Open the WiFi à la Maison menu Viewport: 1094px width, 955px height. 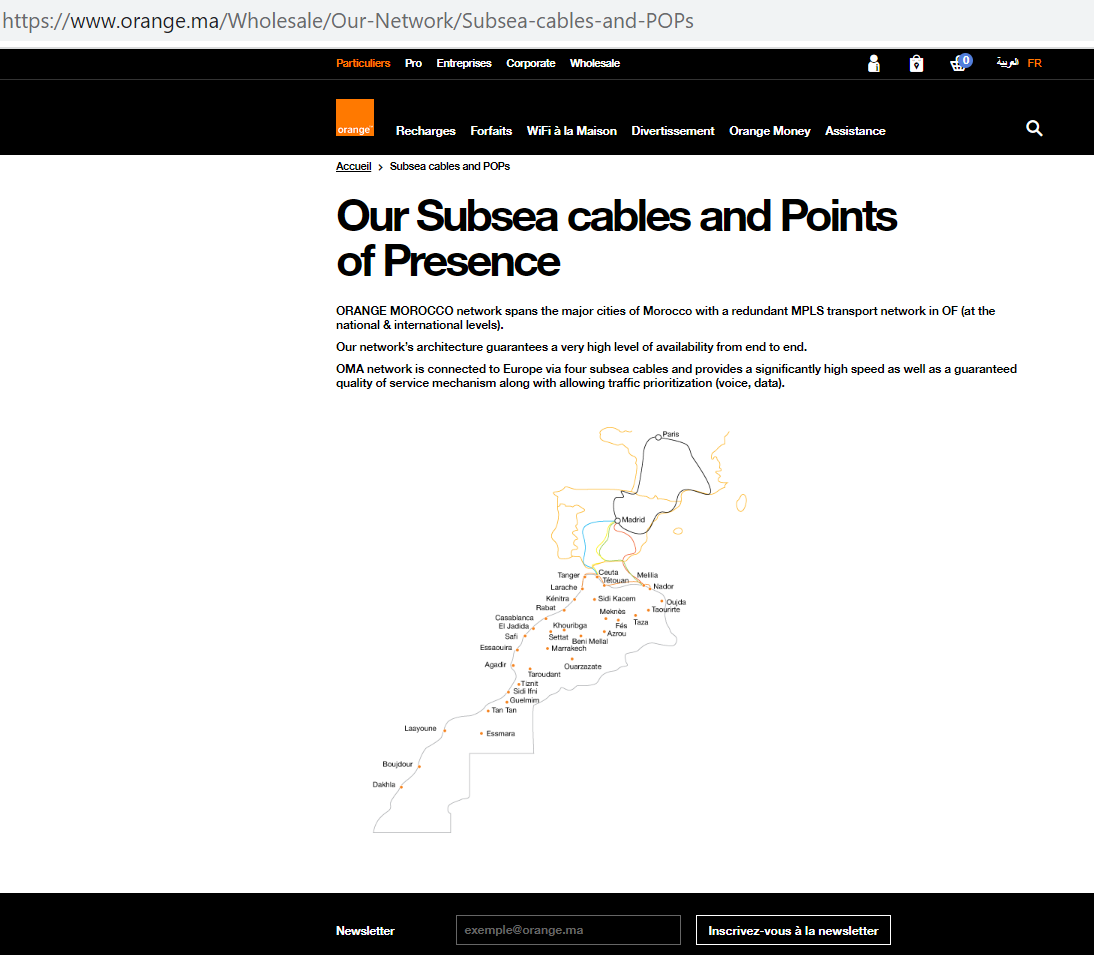pos(571,131)
